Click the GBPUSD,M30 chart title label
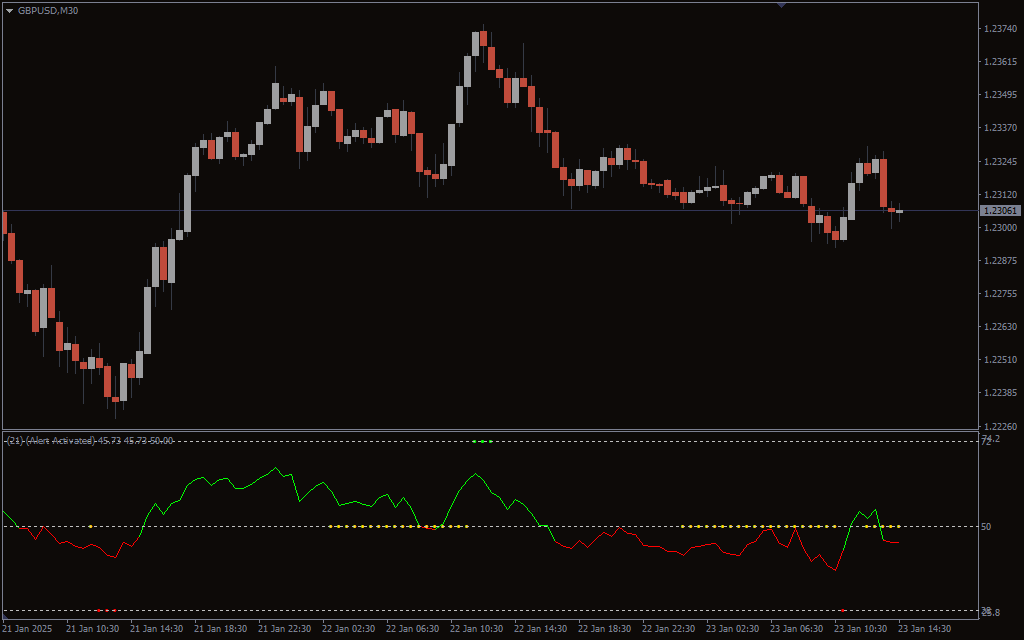 (48, 10)
